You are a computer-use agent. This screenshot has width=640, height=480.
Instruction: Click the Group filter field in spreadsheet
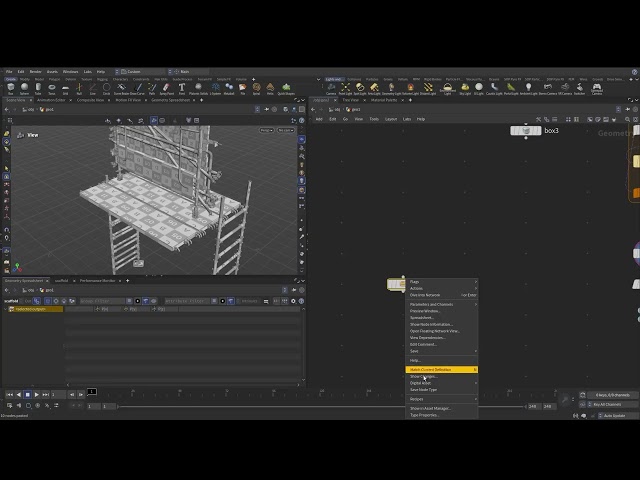[x=102, y=301]
